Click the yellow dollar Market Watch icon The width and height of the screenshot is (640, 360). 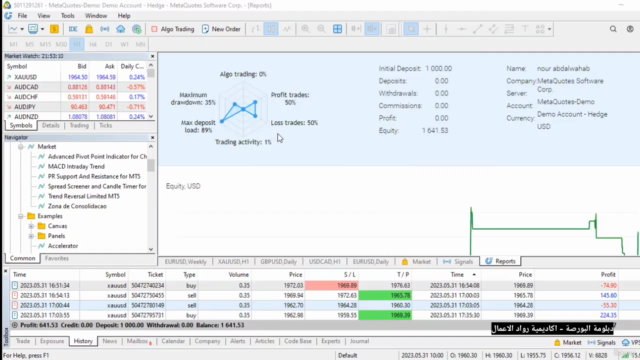coord(54,29)
